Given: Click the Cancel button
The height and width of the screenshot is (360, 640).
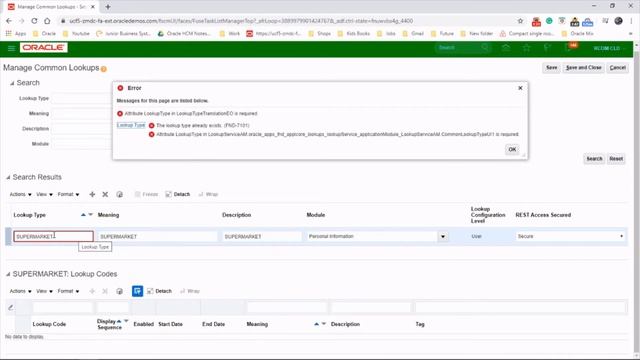Looking at the screenshot, I should pos(618,68).
